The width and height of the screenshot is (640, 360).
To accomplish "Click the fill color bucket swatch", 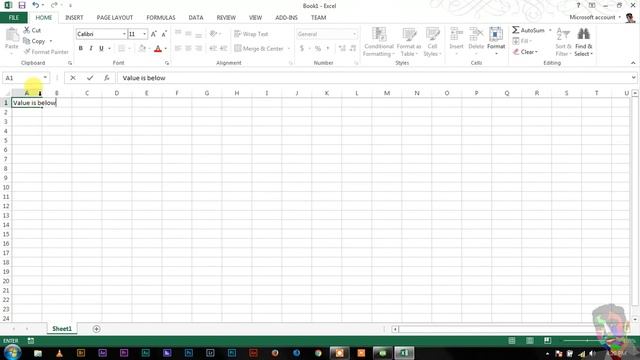I will tap(142, 49).
